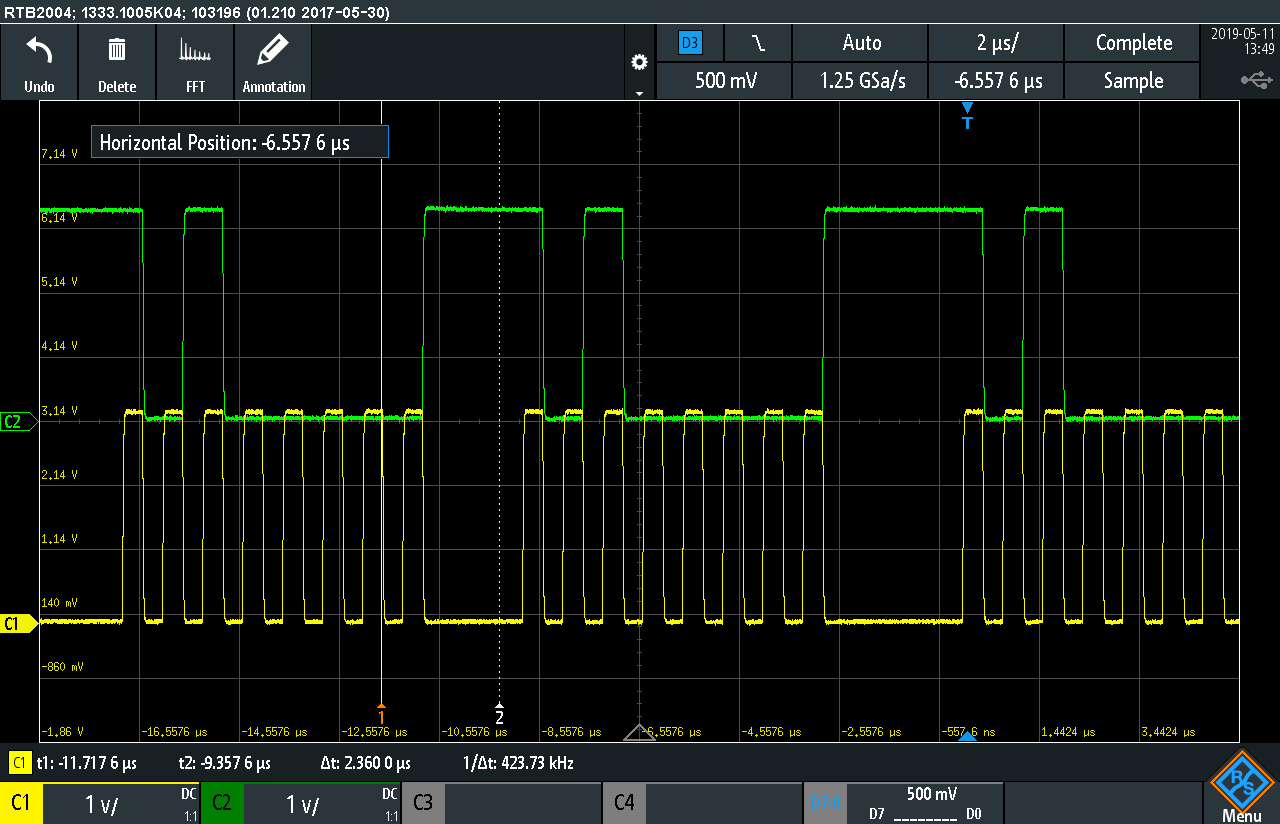Open the R&S Menu button
The width and height of the screenshot is (1280, 824).
click(x=1241, y=787)
